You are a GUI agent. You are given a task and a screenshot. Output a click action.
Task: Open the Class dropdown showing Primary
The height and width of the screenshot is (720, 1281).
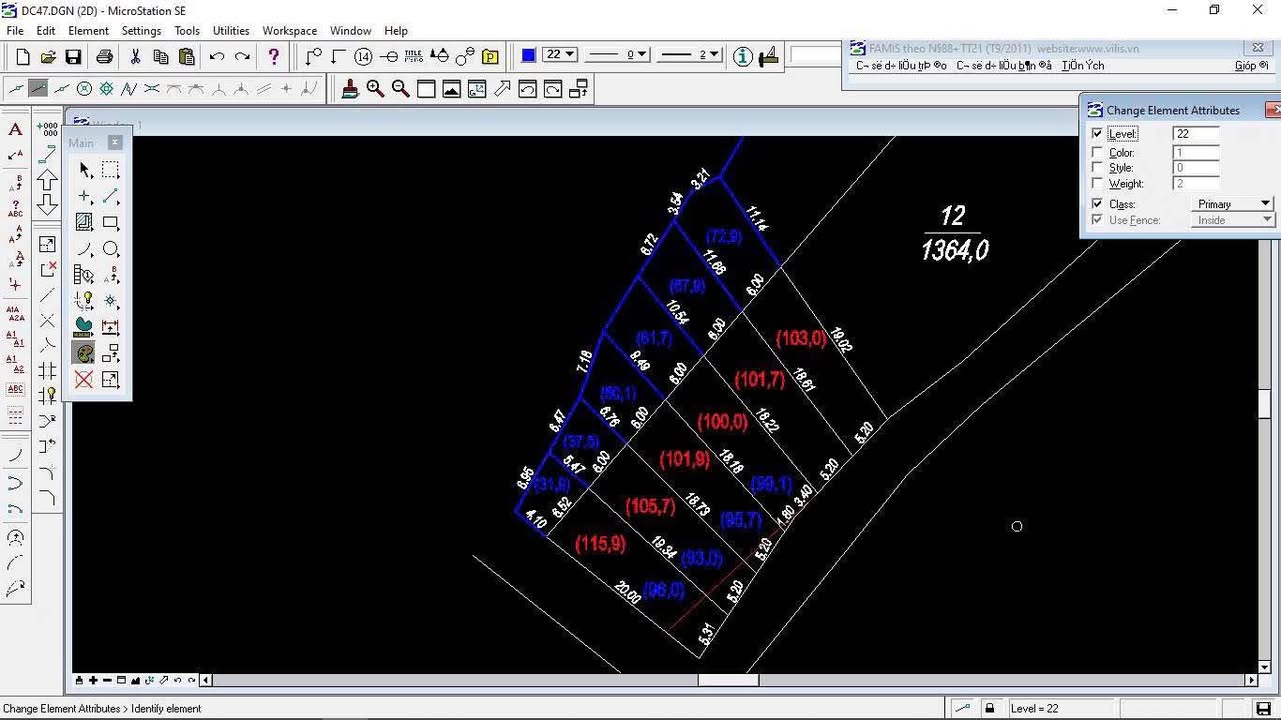(1265, 203)
